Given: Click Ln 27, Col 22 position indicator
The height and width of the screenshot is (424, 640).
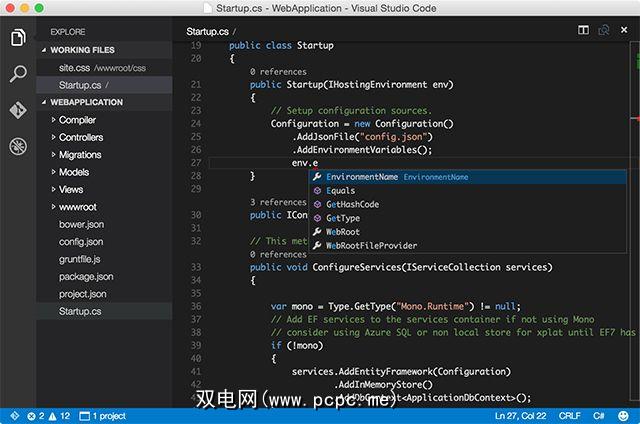Looking at the screenshot, I should [x=520, y=415].
